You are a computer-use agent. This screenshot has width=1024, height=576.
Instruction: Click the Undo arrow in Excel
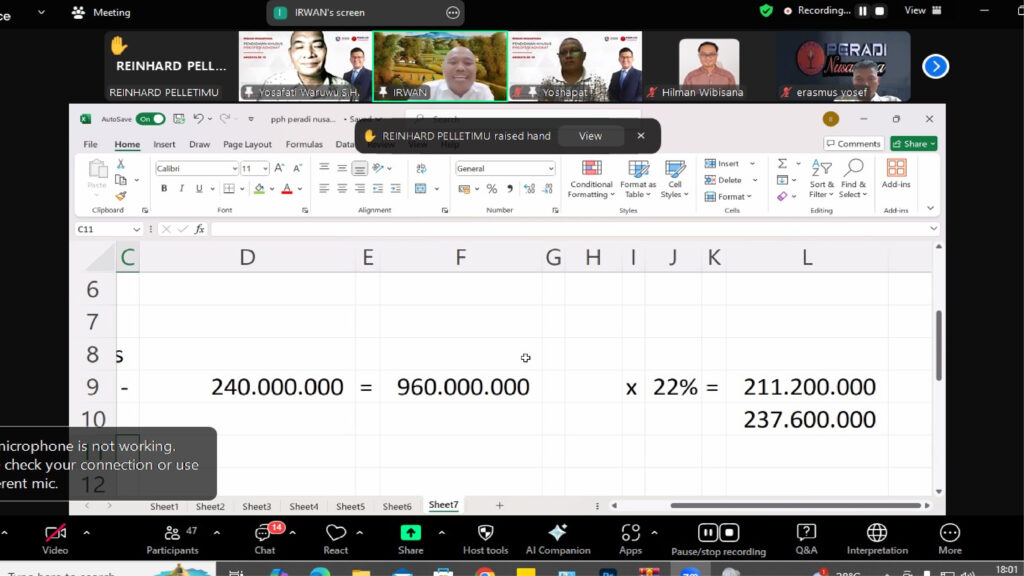pyautogui.click(x=198, y=119)
